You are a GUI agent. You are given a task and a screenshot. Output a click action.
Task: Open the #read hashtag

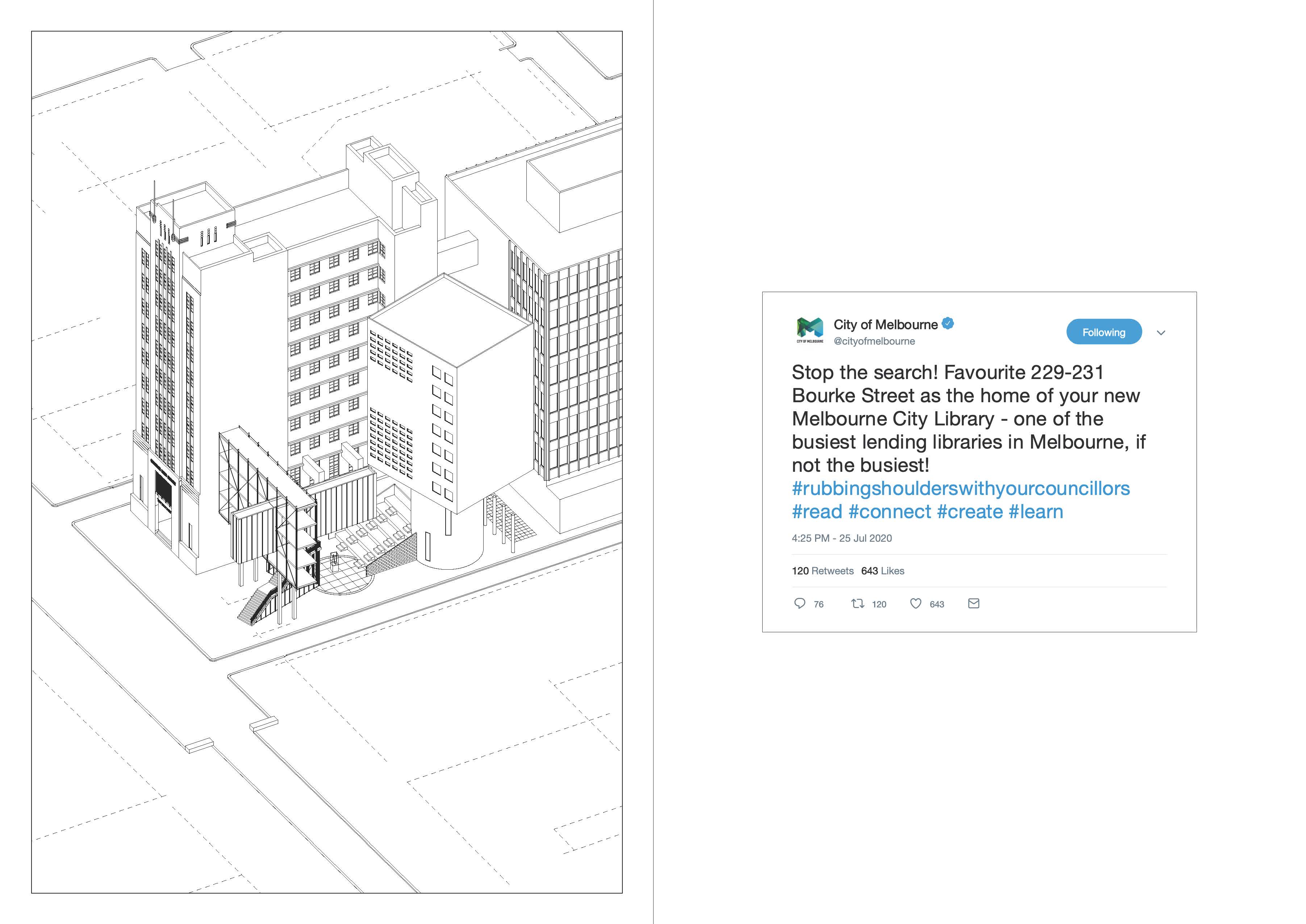[x=817, y=512]
